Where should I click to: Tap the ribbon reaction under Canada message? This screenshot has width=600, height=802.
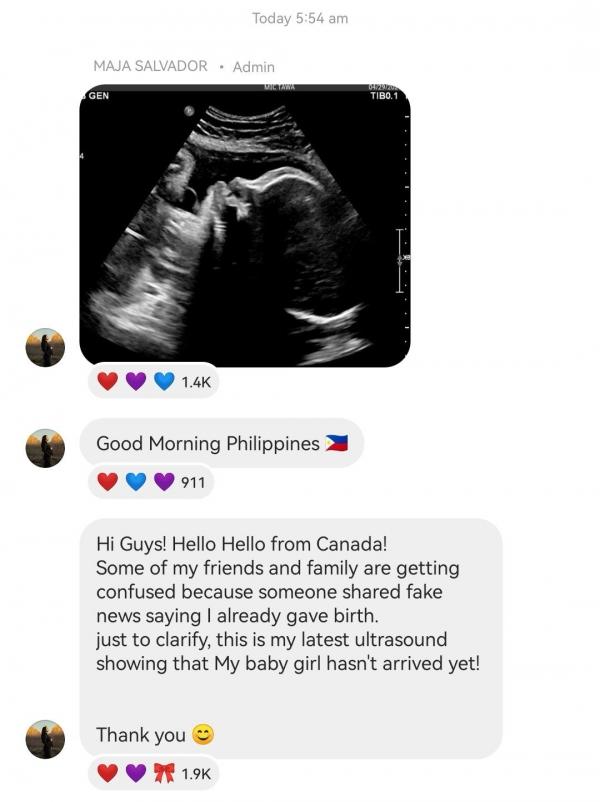tap(164, 773)
